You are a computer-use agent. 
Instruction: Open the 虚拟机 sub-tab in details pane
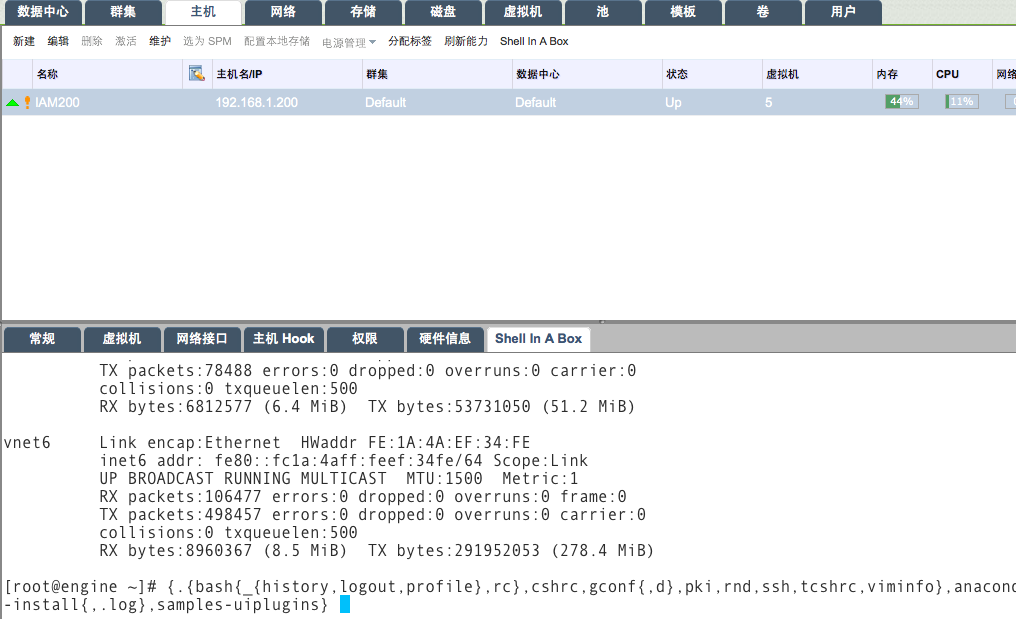tap(122, 339)
